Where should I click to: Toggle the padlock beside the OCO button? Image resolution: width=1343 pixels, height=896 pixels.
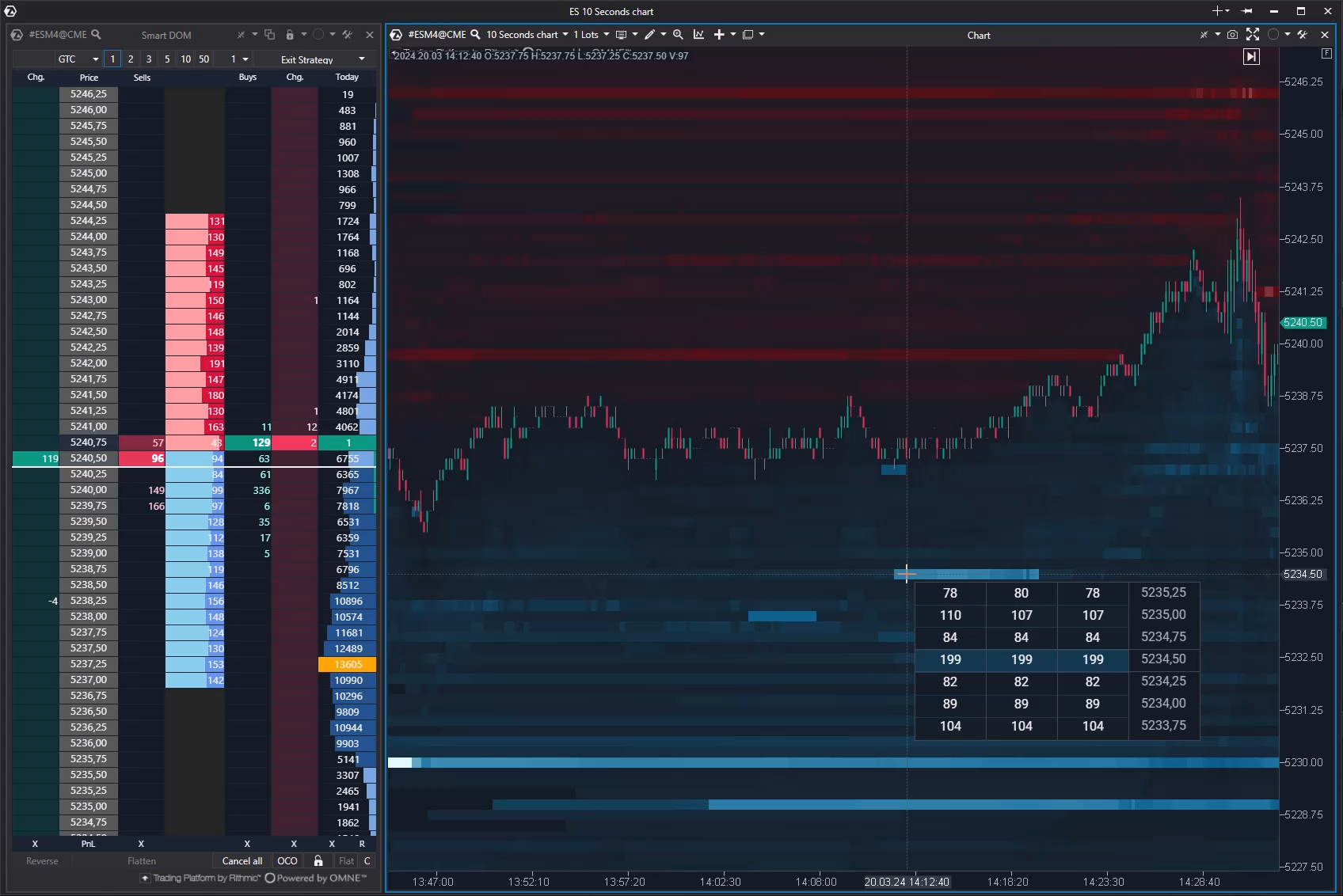[318, 861]
